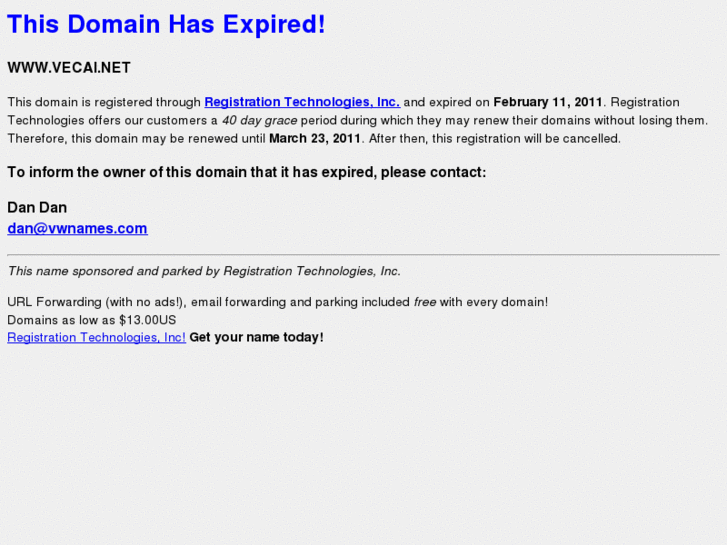Click the dan@vwnames.com email link
727x545 pixels.
[x=77, y=228]
